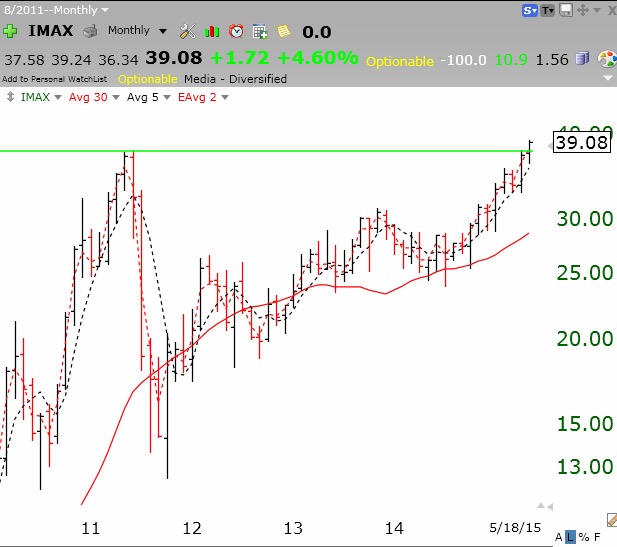
Task: Click the green IMAX legend label
Action: (x=35, y=97)
